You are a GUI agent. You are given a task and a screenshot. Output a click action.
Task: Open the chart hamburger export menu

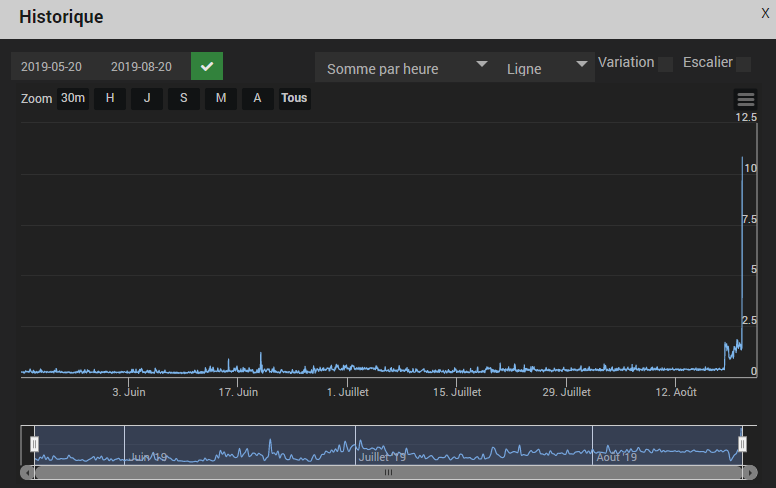[x=746, y=99]
